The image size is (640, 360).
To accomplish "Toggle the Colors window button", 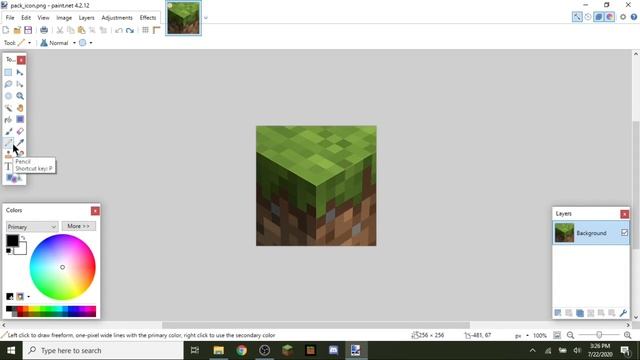I will click(609, 17).
